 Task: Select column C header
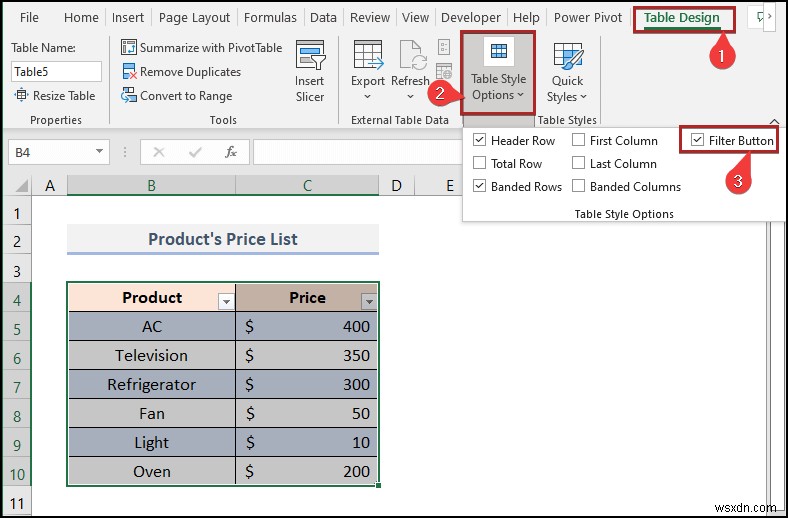point(307,186)
